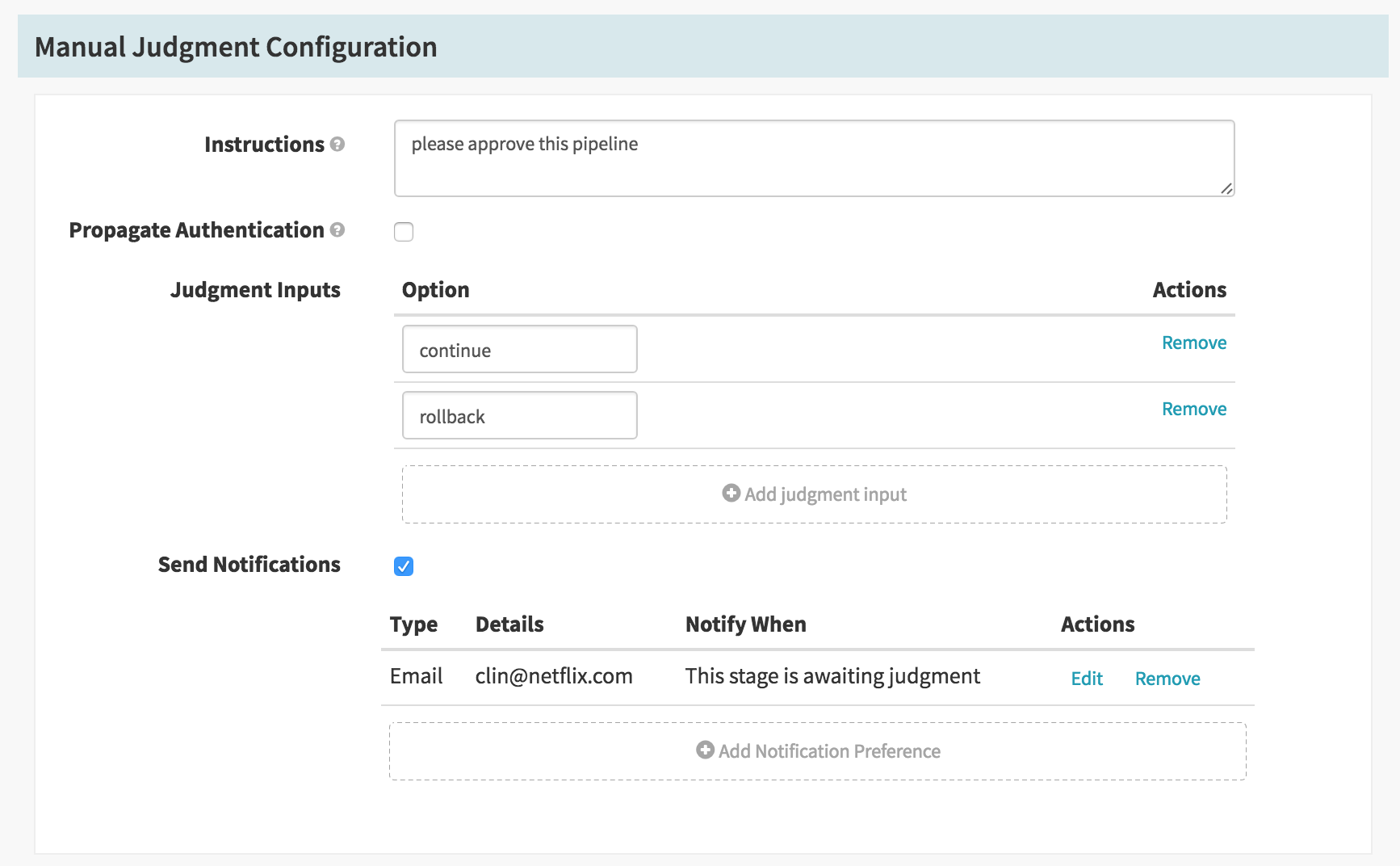Click the 'Manual Judgment Configuration' heading
The width and height of the screenshot is (1400, 866).
236,47
